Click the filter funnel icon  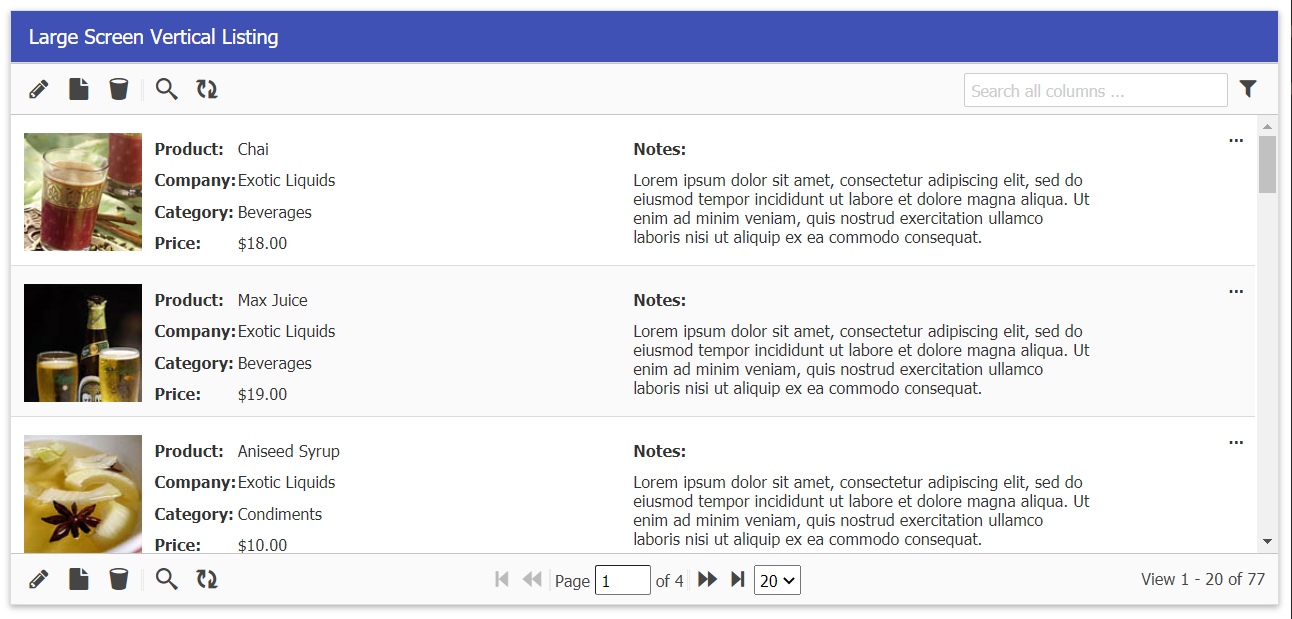click(1248, 90)
